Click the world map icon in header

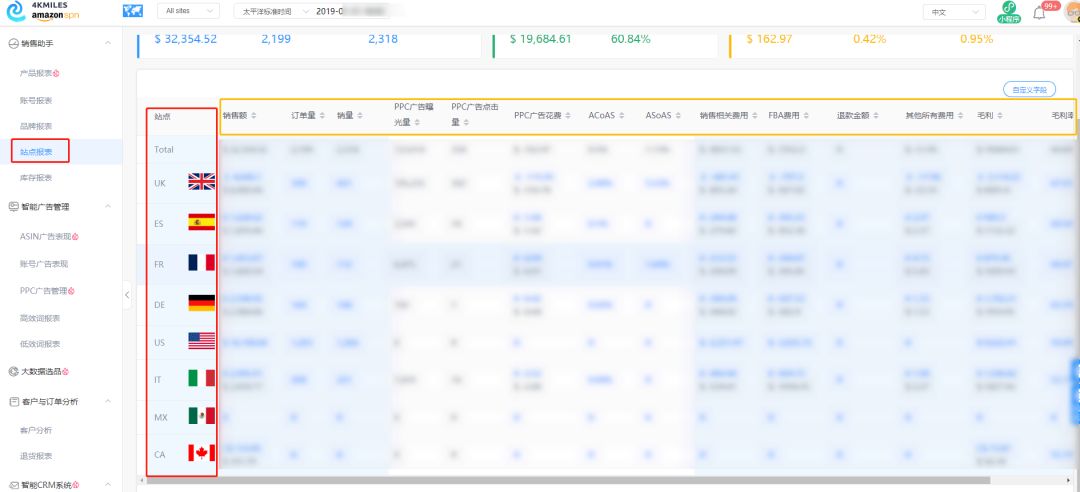[132, 11]
